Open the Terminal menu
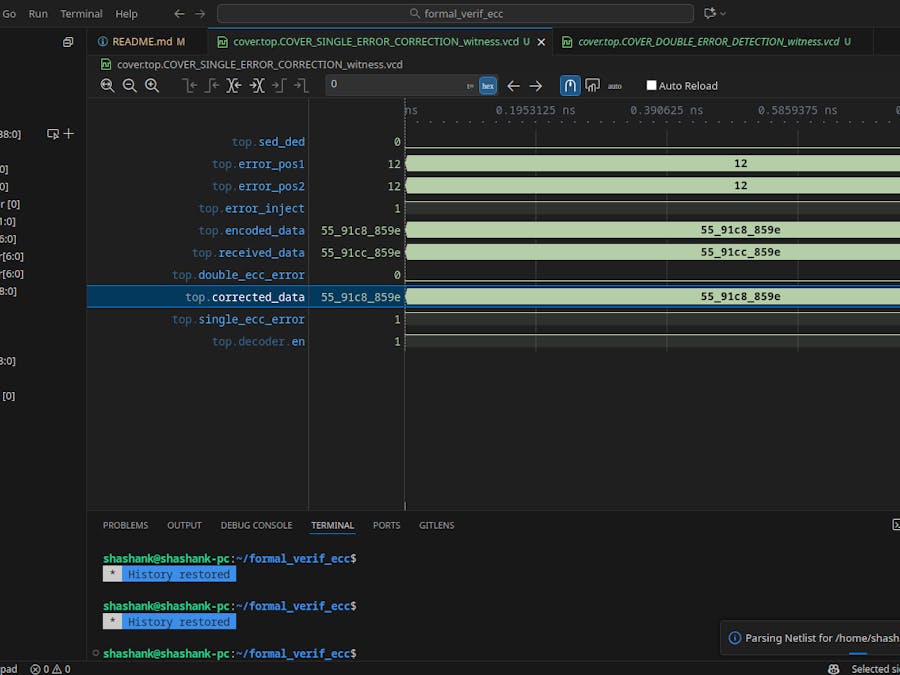900x675 pixels. coord(81,14)
